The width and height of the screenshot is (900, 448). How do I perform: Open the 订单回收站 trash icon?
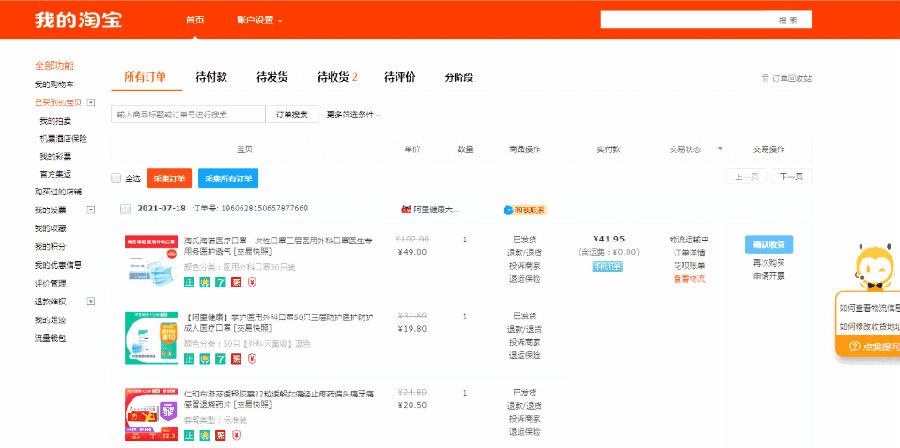coord(766,78)
